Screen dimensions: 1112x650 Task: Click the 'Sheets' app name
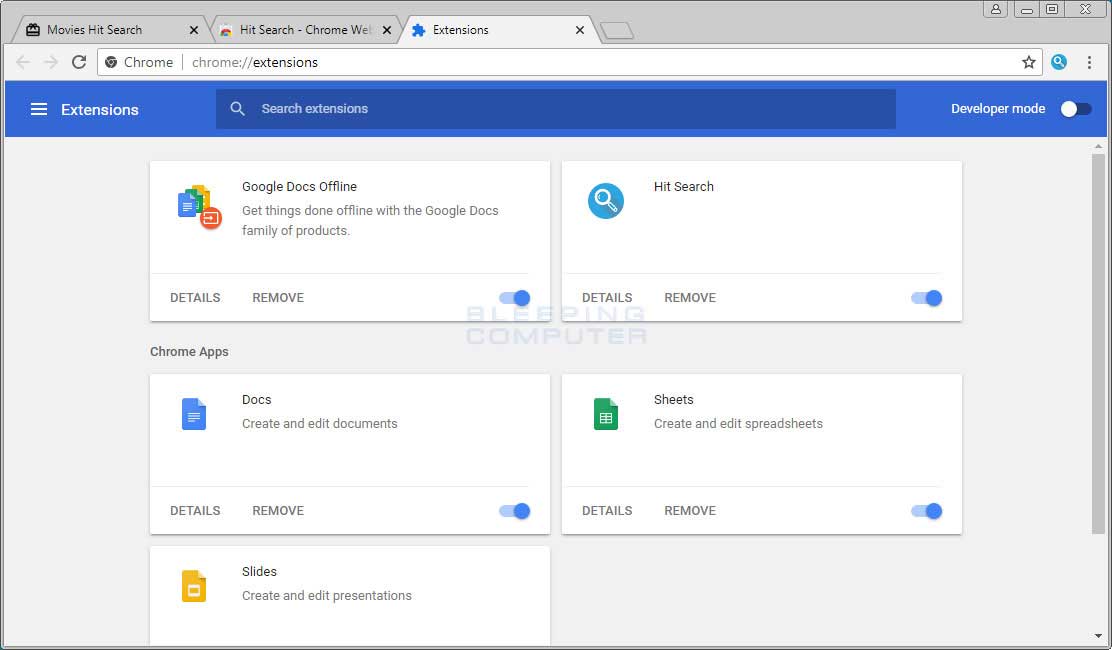click(x=674, y=399)
